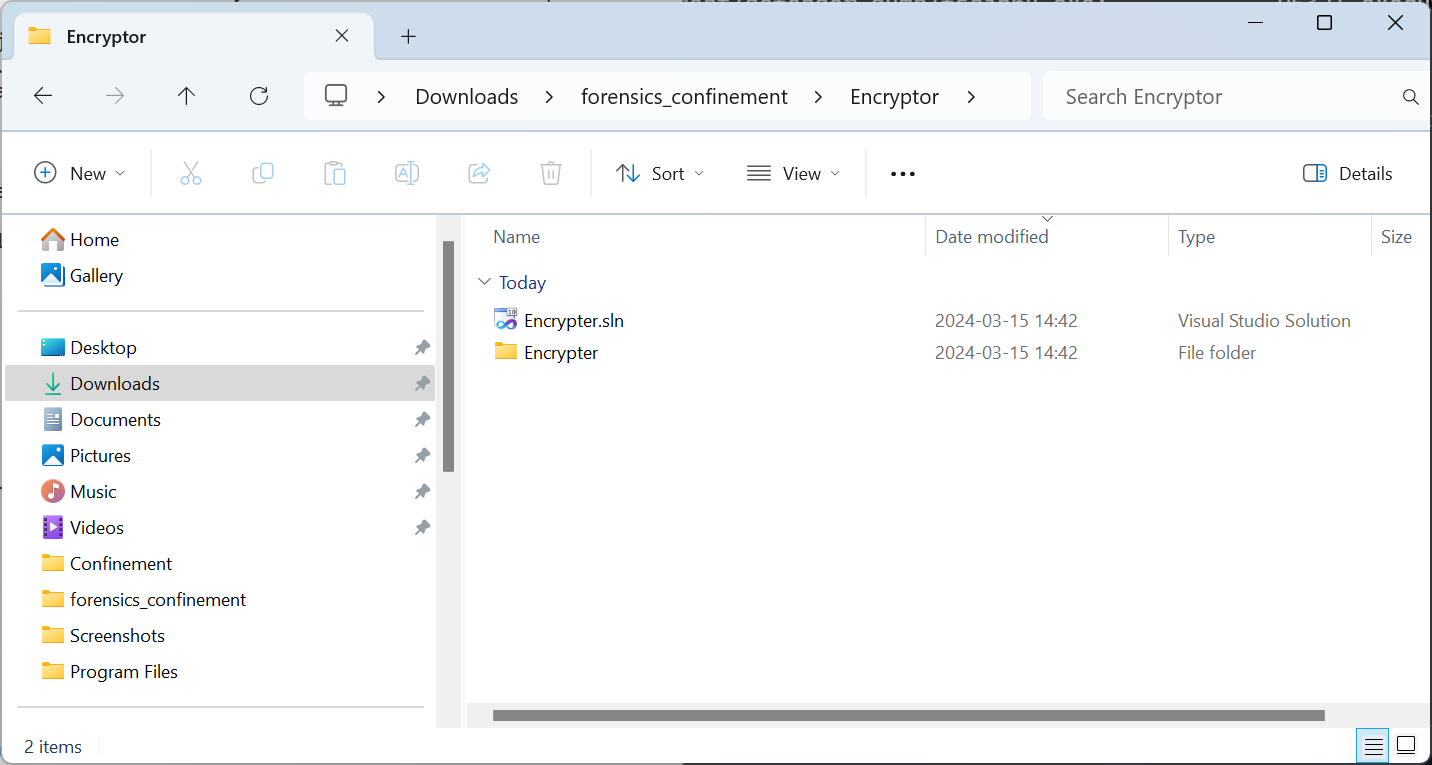
Task: Switch to details list view in status bar
Action: point(1374,745)
